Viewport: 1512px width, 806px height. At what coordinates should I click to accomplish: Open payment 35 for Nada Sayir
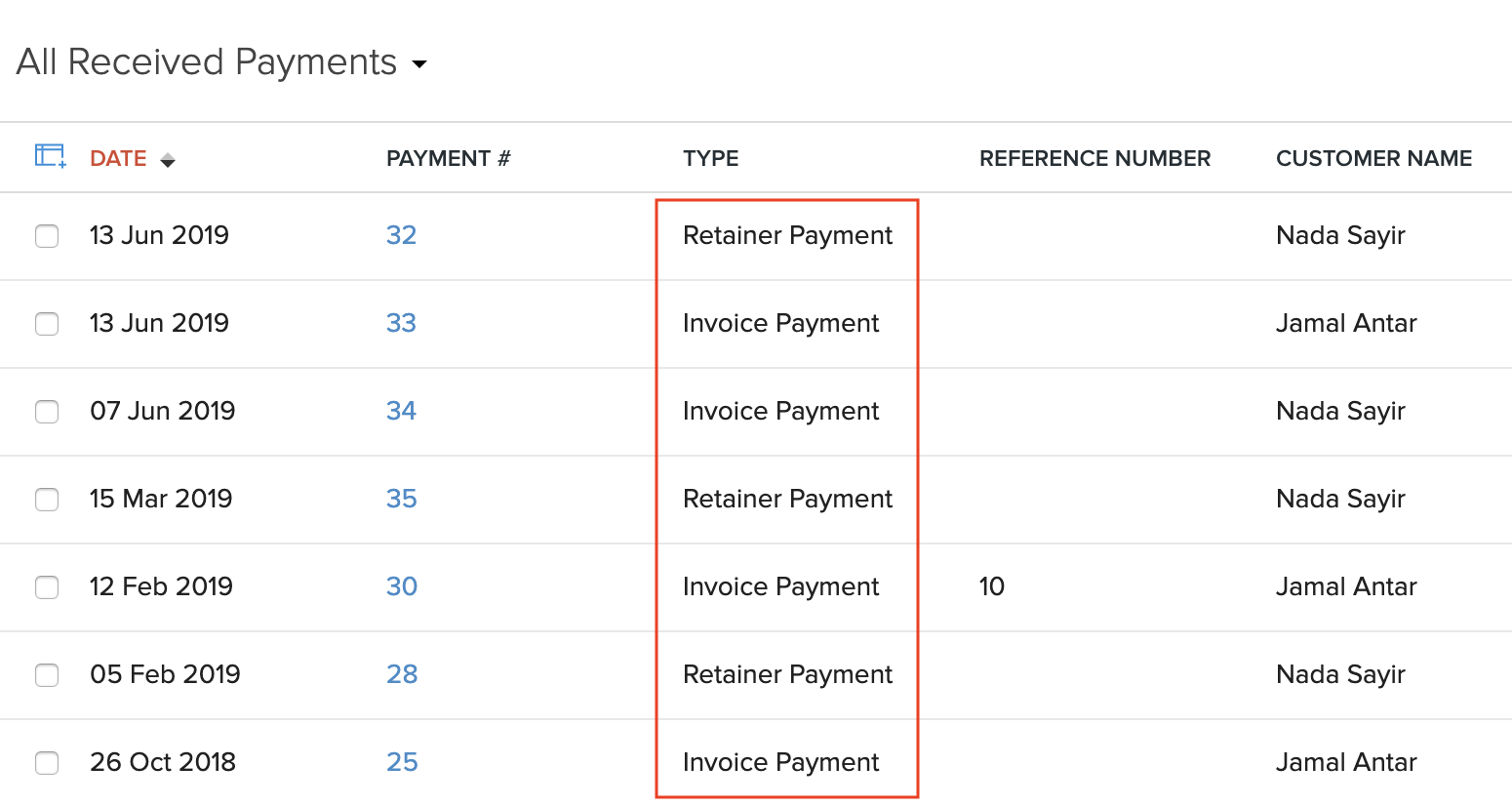pyautogui.click(x=401, y=499)
